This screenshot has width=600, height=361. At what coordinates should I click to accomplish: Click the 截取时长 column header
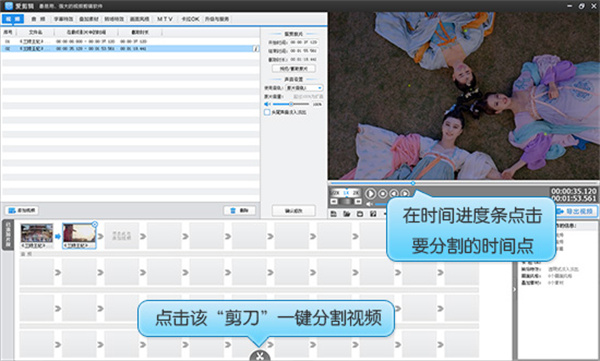point(140,32)
